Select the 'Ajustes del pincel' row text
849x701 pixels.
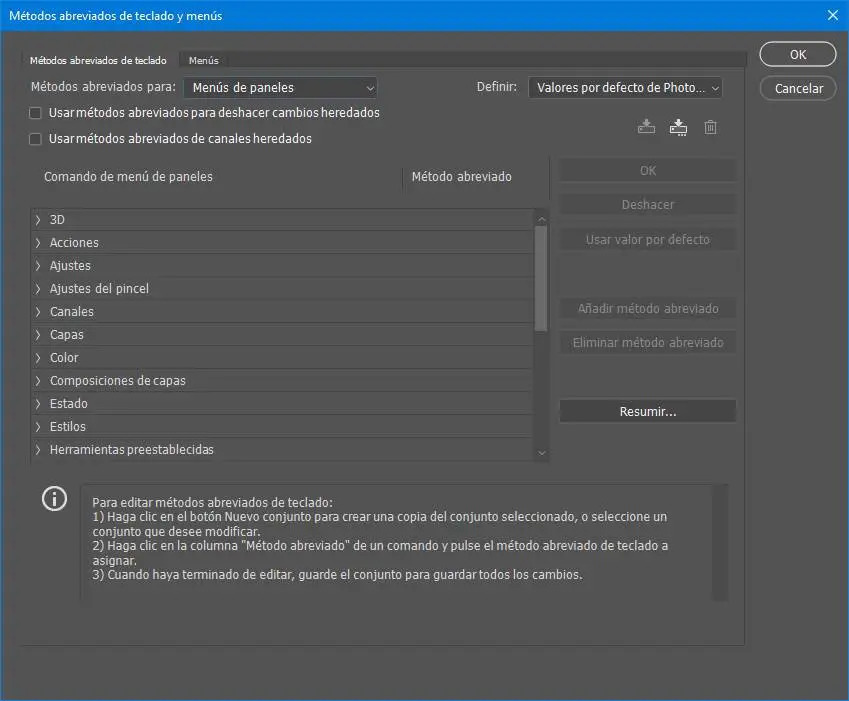(99, 289)
